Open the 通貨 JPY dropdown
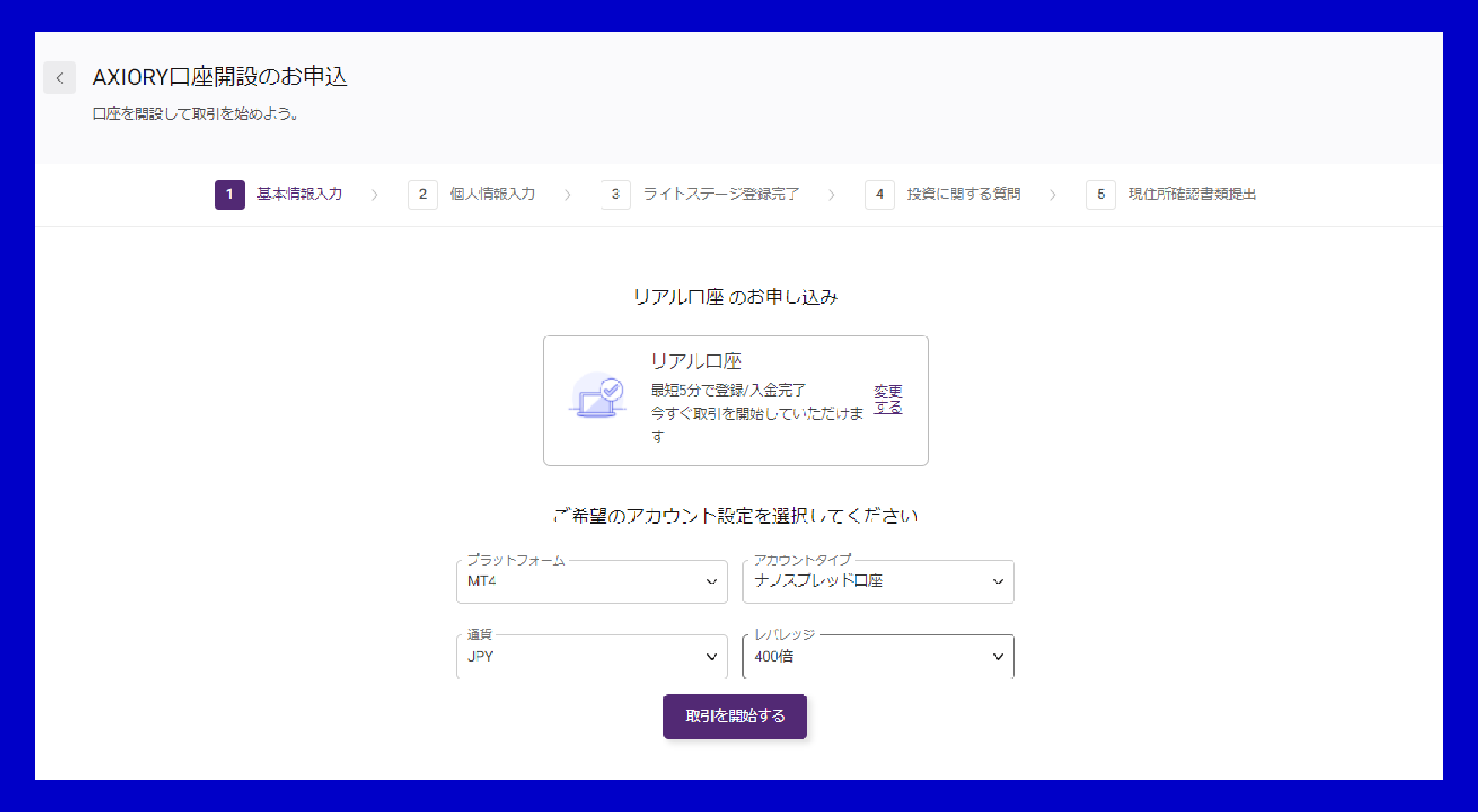The height and width of the screenshot is (812, 1478). 592,657
